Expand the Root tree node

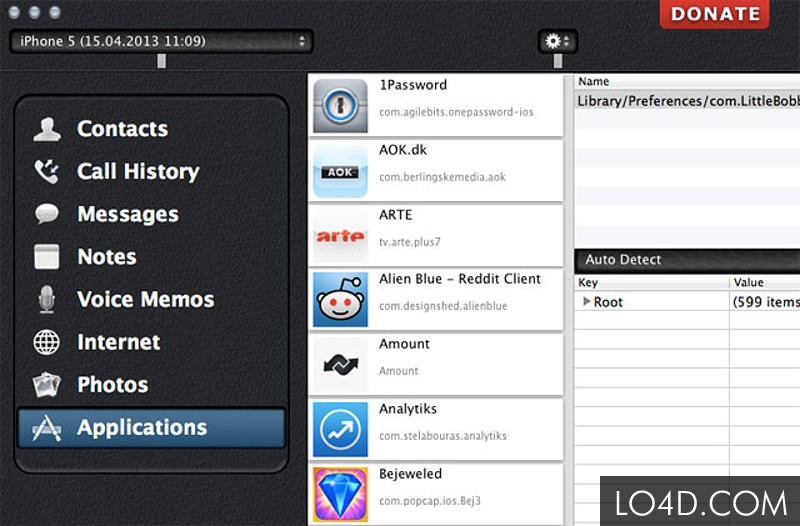[586, 302]
